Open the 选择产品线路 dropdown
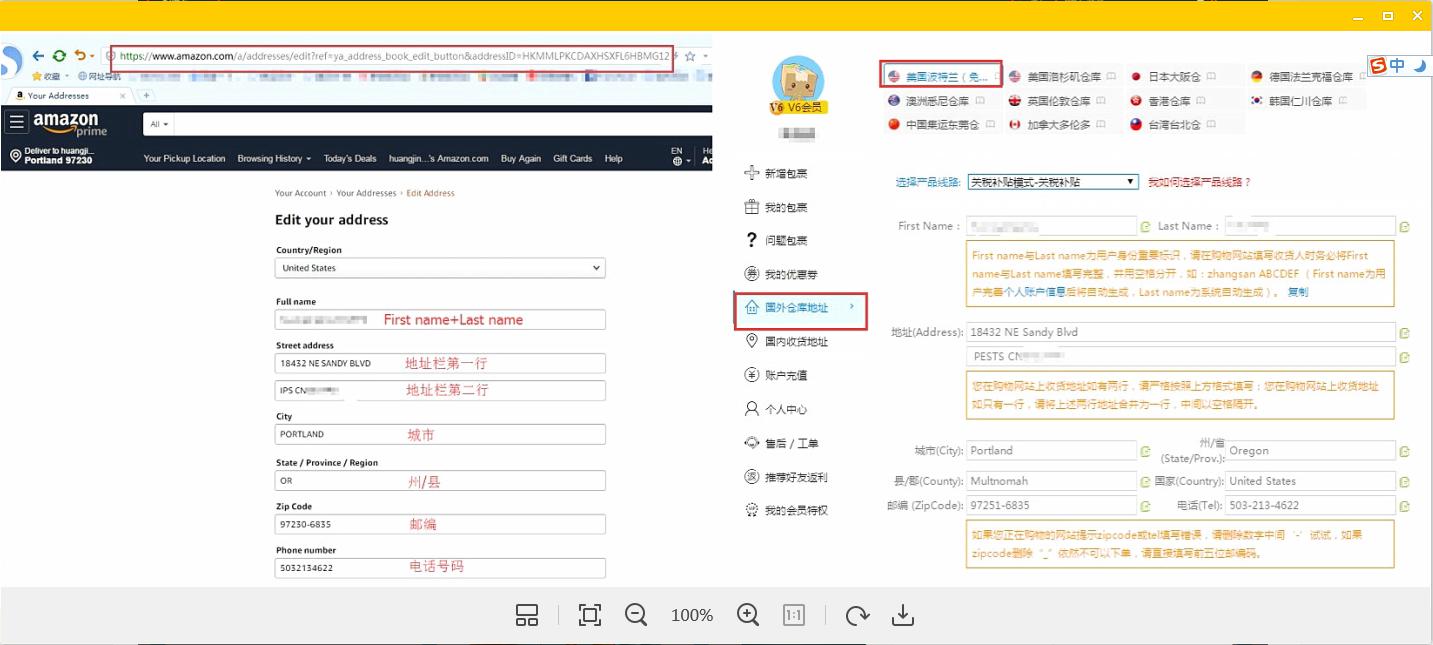 [x=1053, y=182]
